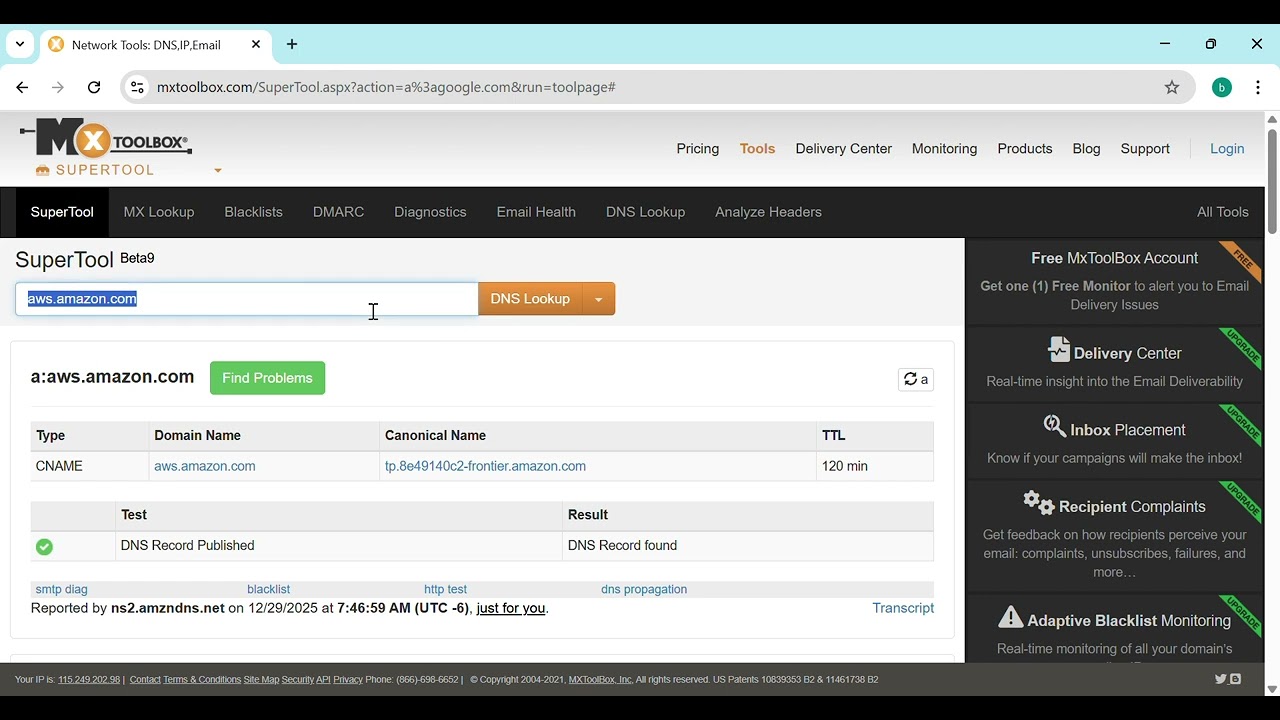
Task: Switch to DMARC tab
Action: pos(338,212)
